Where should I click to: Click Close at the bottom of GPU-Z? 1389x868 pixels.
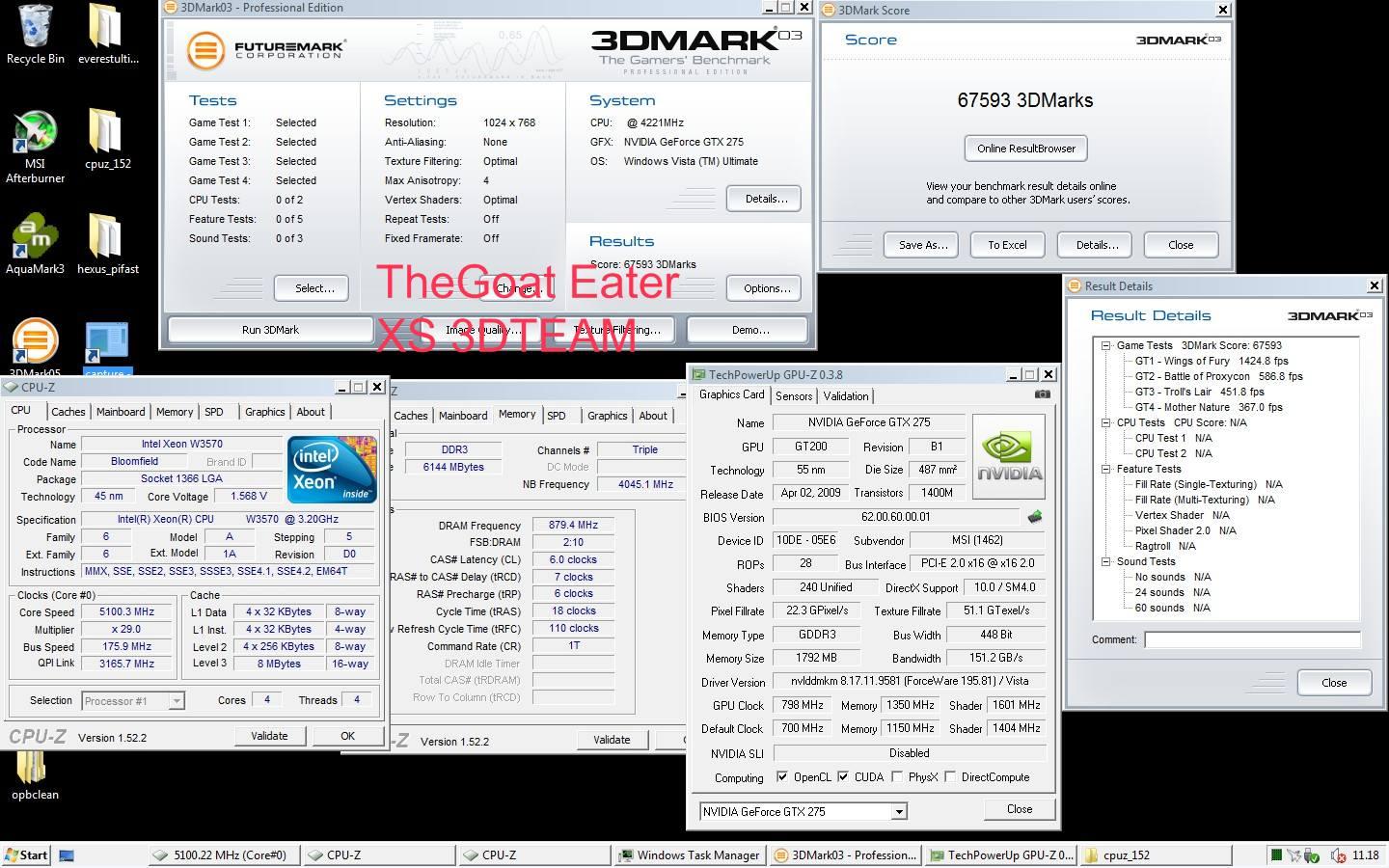1020,809
